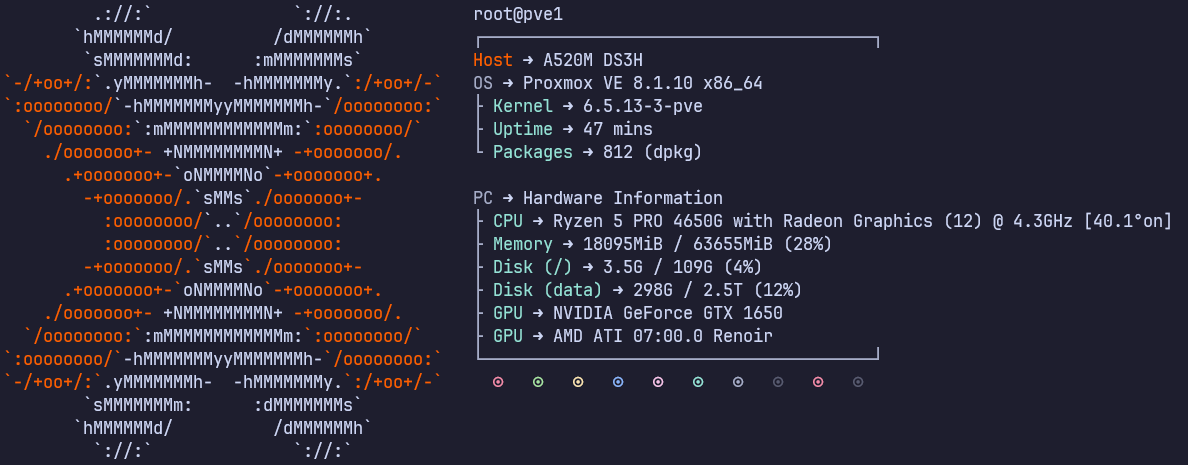
Task: Pick the teal color dot
Action: pos(698,382)
